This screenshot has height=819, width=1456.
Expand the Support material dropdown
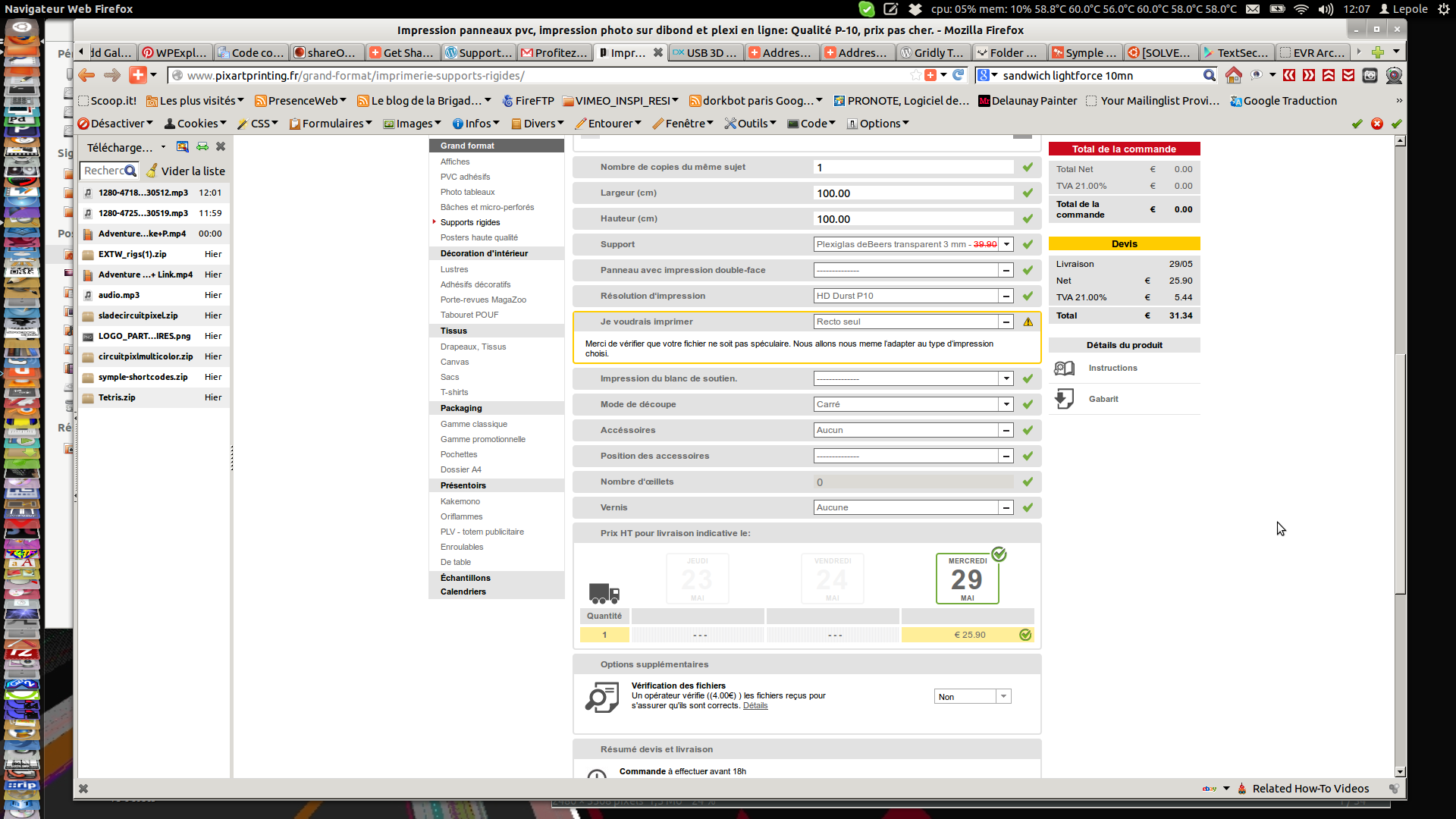point(1006,244)
